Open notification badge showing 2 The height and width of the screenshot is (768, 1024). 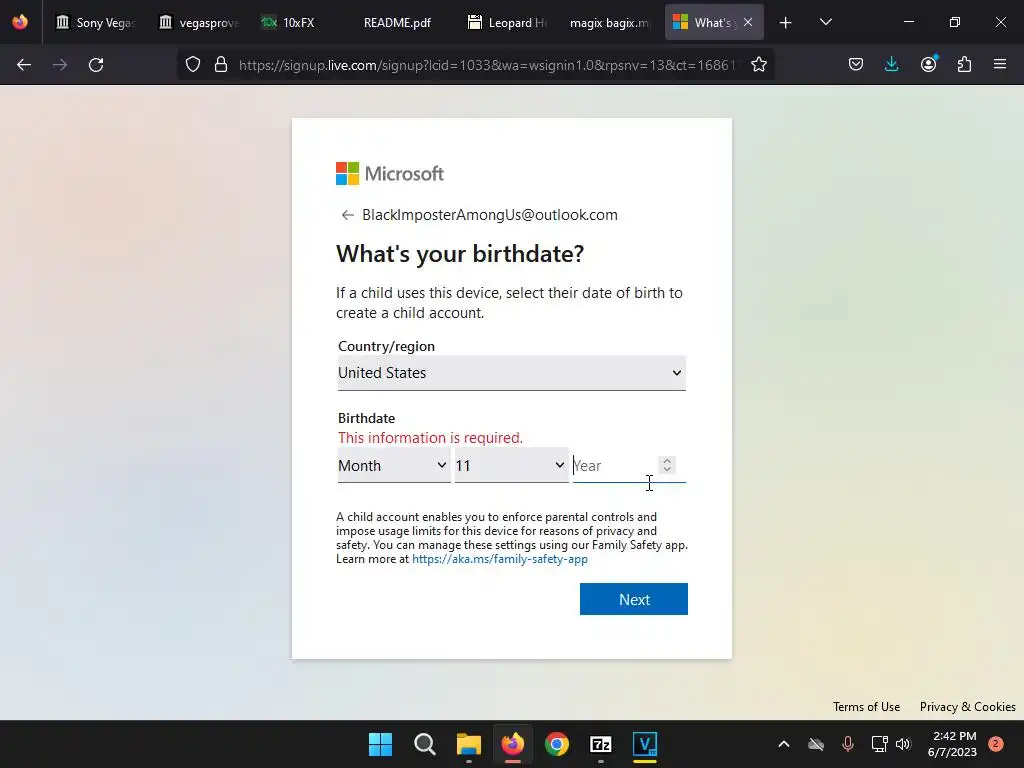(996, 744)
